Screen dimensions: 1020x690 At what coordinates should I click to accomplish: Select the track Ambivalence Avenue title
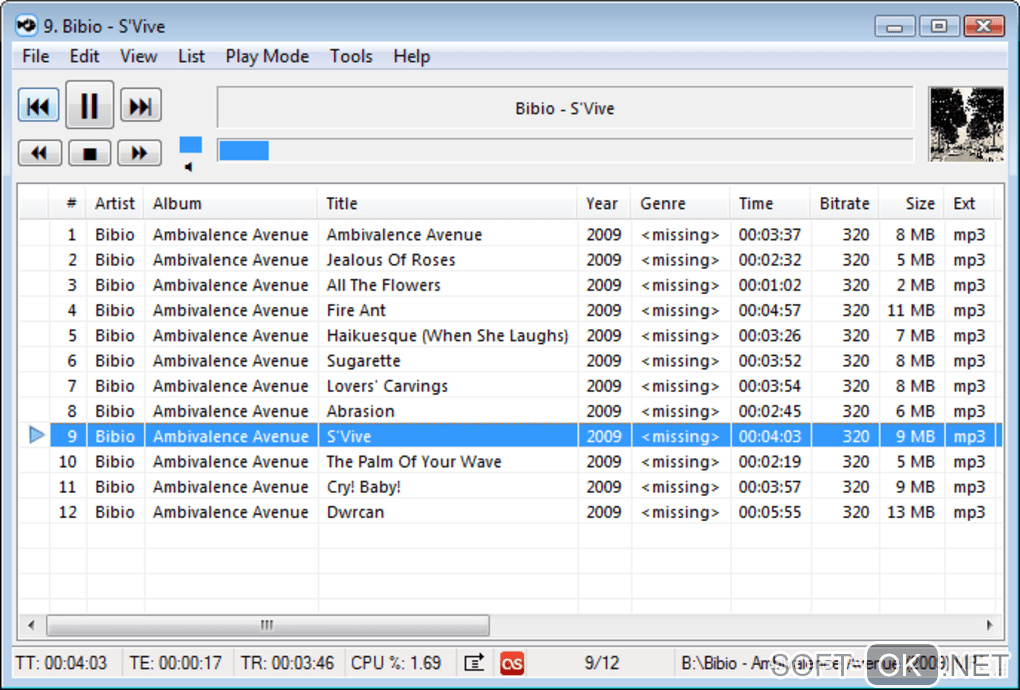pyautogui.click(x=404, y=235)
